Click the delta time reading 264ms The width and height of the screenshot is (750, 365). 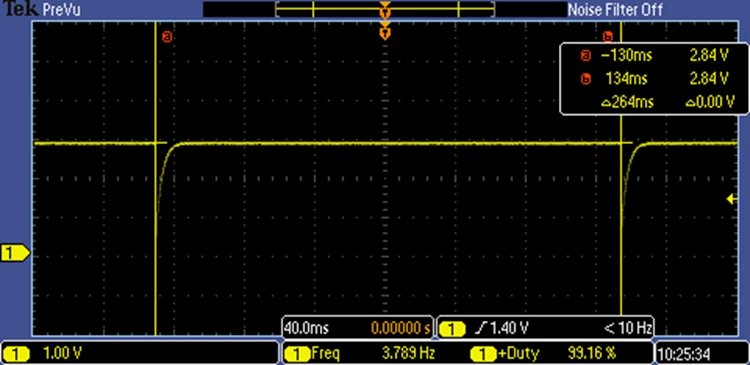(627, 101)
